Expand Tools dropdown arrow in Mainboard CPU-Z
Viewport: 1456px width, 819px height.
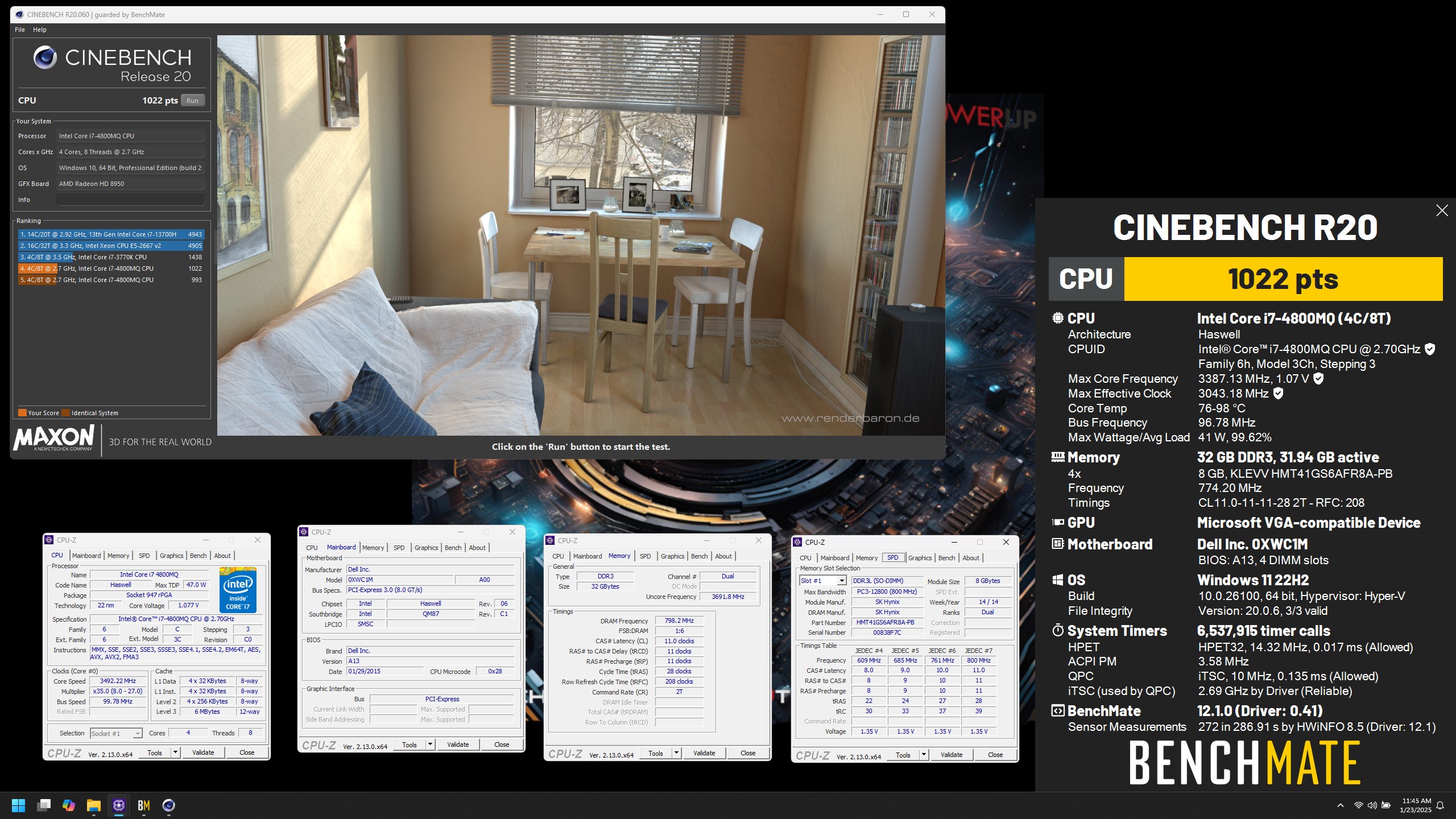click(430, 744)
